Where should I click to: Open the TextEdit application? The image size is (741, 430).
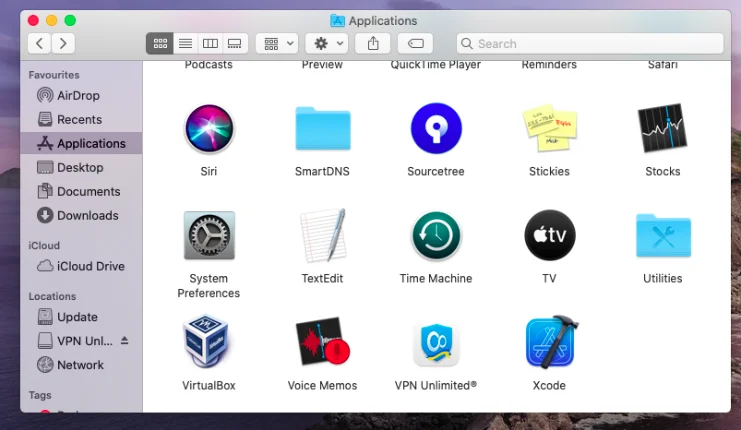322,237
